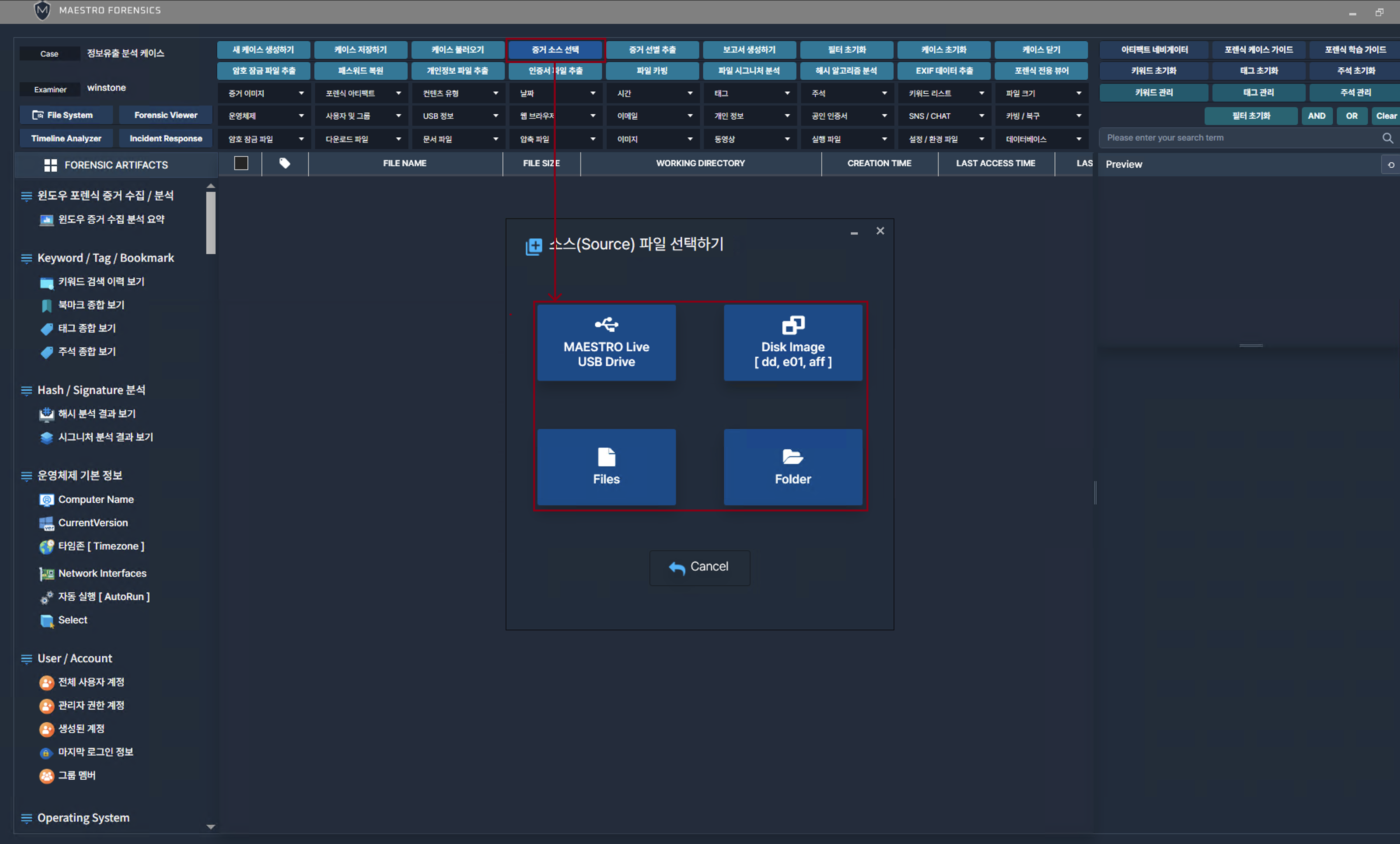Open Computer Name artifact item

point(95,499)
